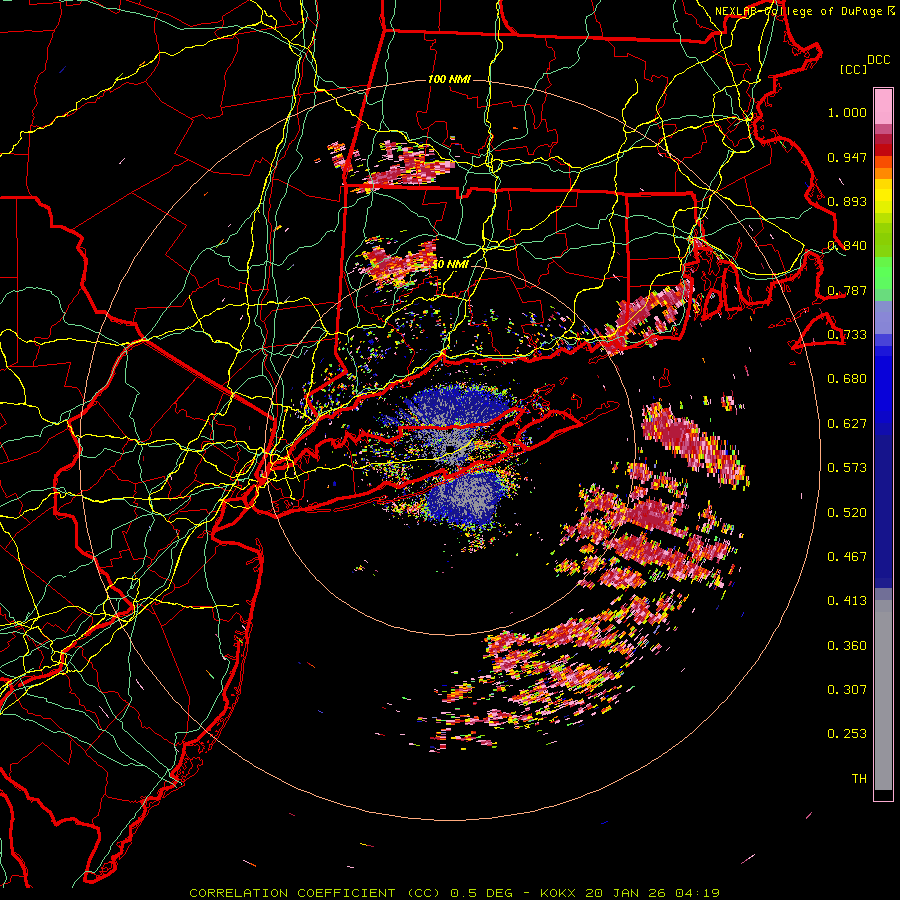The width and height of the screenshot is (900, 900).
Task: Click the NEXLAB College of DuPage header text
Action: tap(800, 11)
